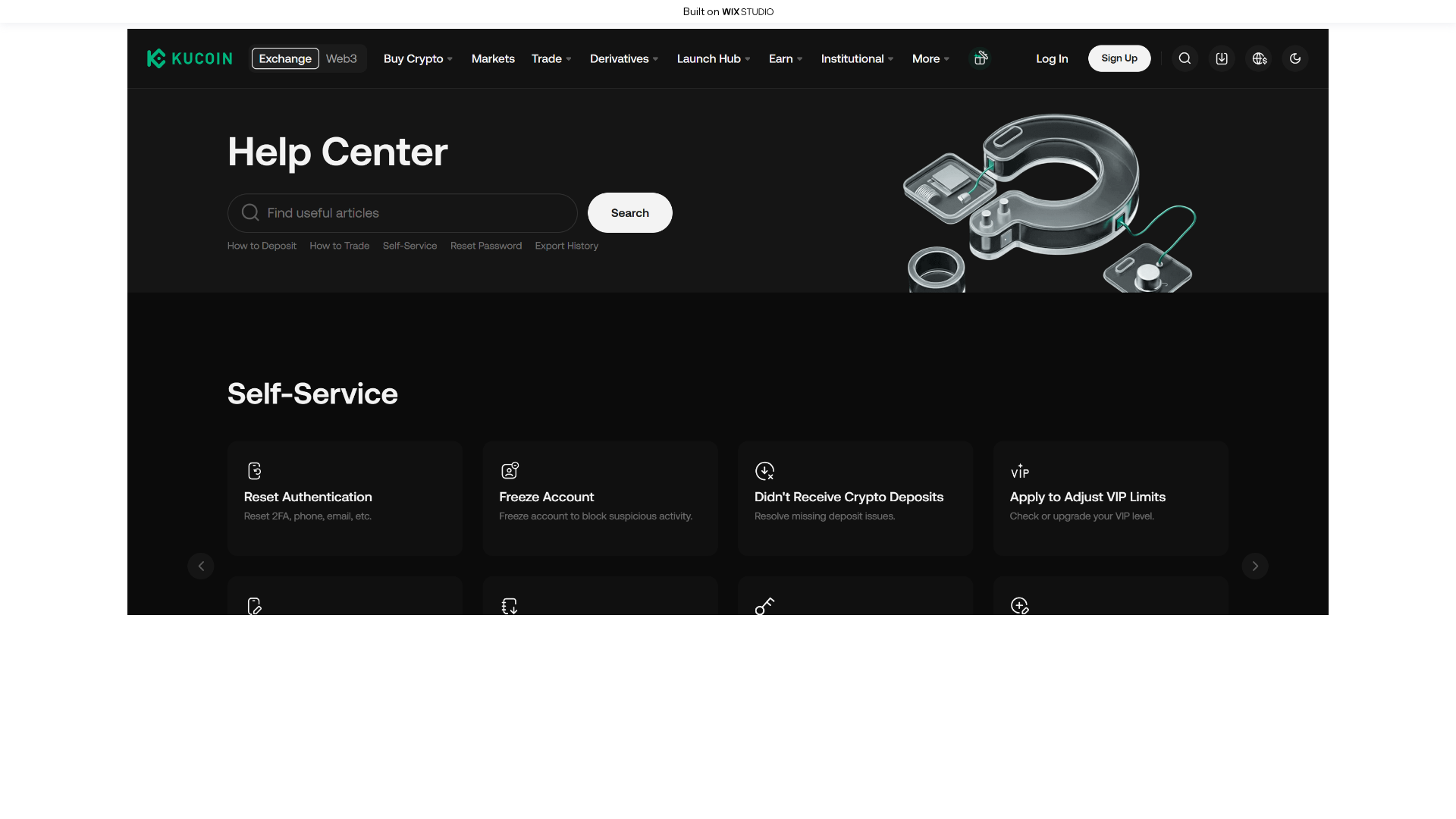Viewport: 1456px width, 819px height.
Task: Expand the More dropdown menu
Action: pyautogui.click(x=930, y=58)
